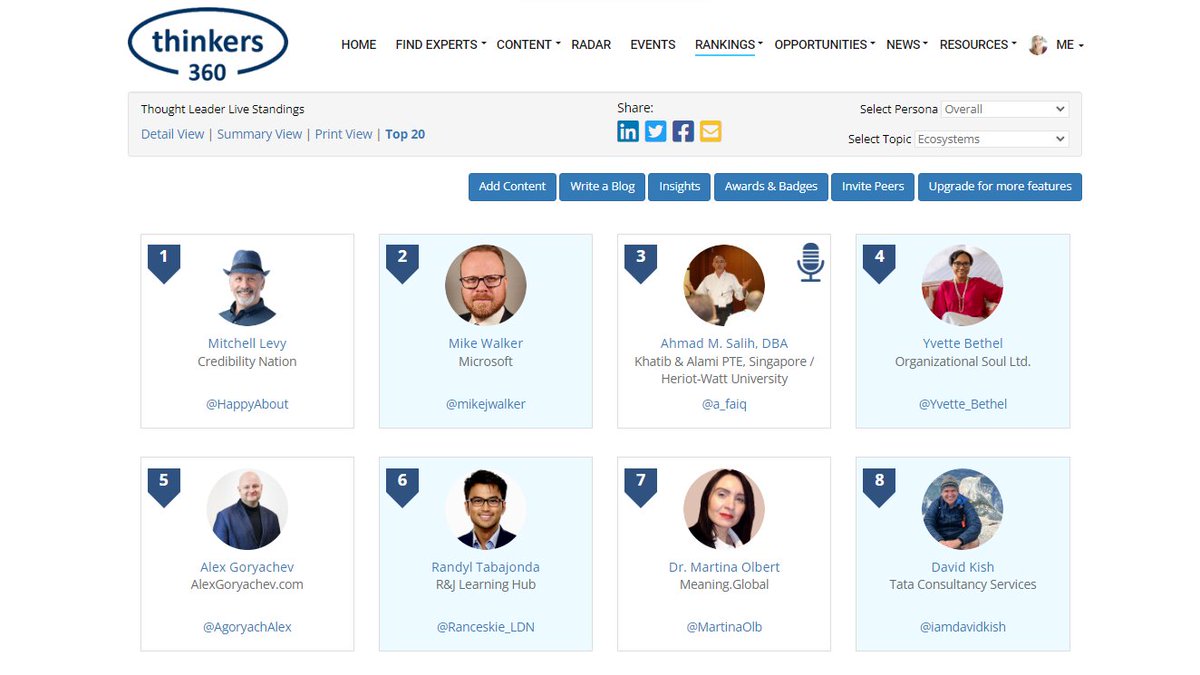Open Mike Walker's name link

486,343
